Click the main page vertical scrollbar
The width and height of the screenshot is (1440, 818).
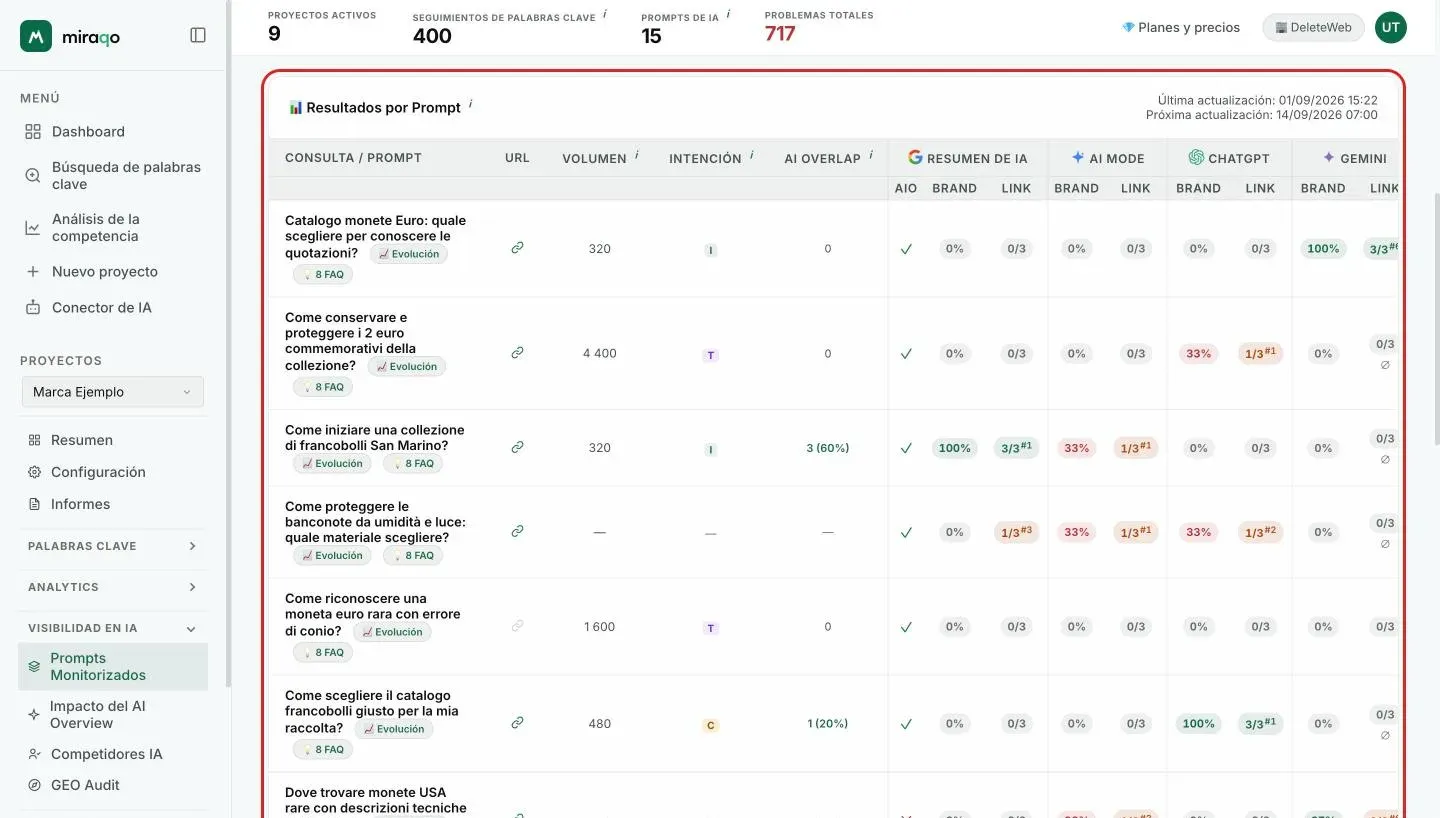[x=1436, y=320]
